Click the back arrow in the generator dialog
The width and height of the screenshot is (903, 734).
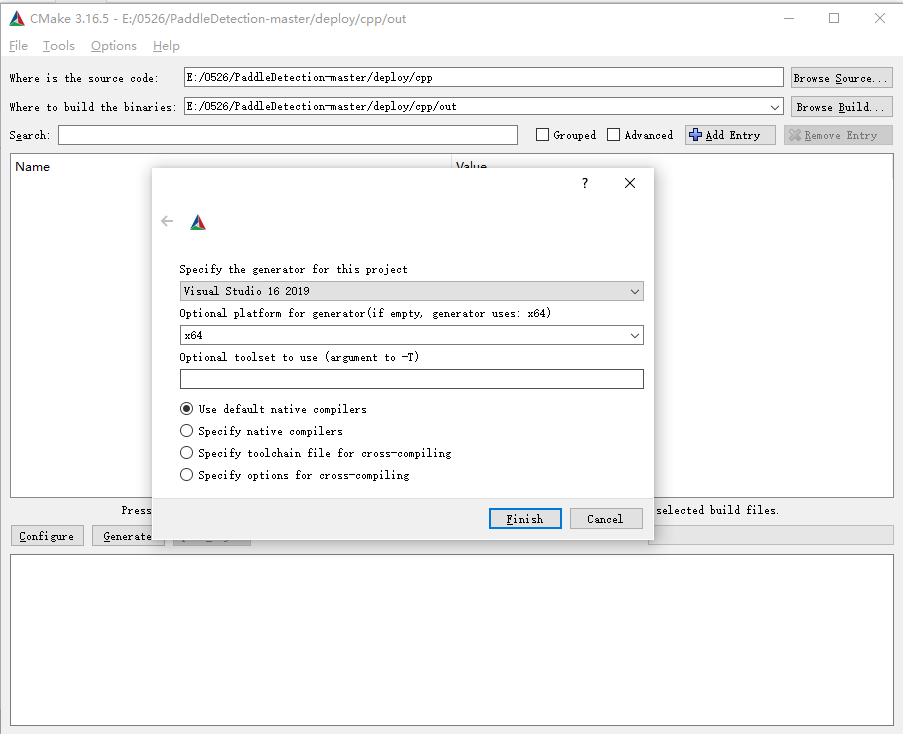coord(167,222)
